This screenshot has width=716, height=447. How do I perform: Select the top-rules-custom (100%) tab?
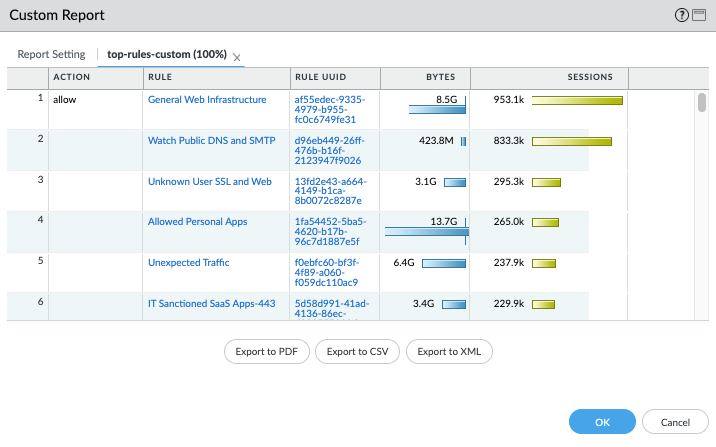pyautogui.click(x=167, y=54)
